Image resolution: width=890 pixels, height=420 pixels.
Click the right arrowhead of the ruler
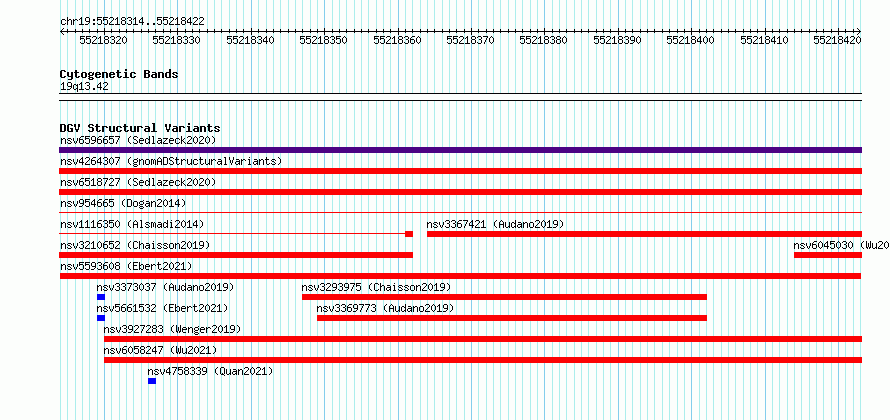859,31
